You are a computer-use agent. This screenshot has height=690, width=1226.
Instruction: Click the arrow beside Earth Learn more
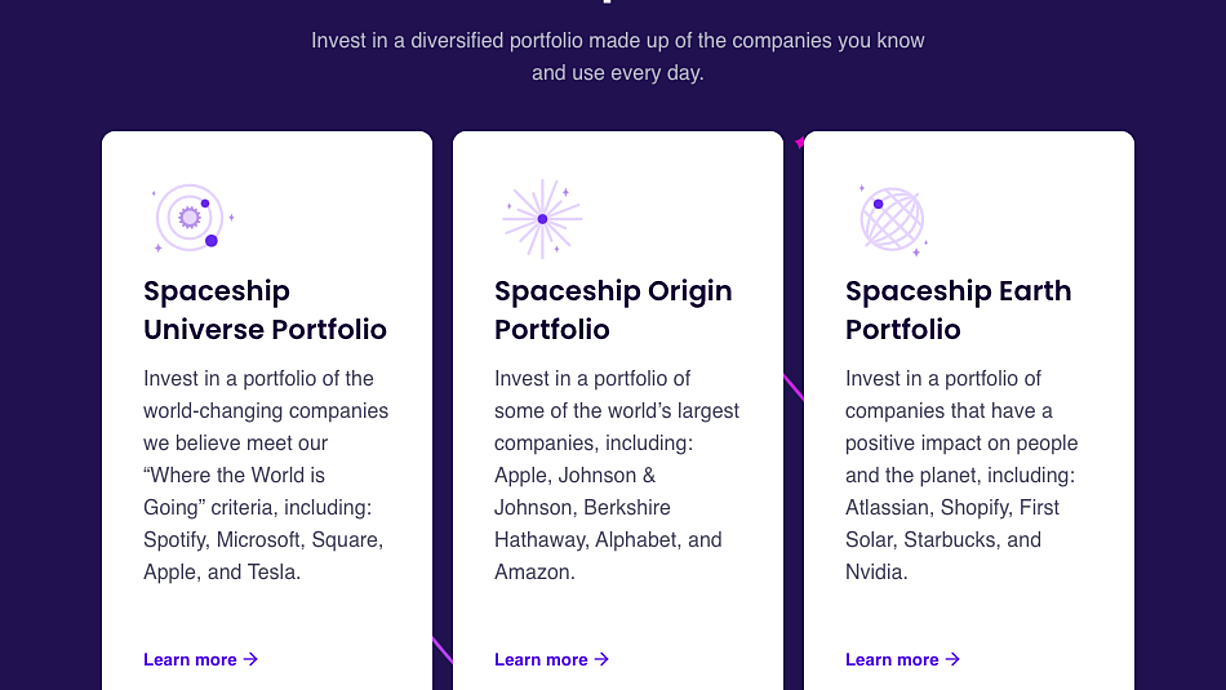click(x=953, y=659)
